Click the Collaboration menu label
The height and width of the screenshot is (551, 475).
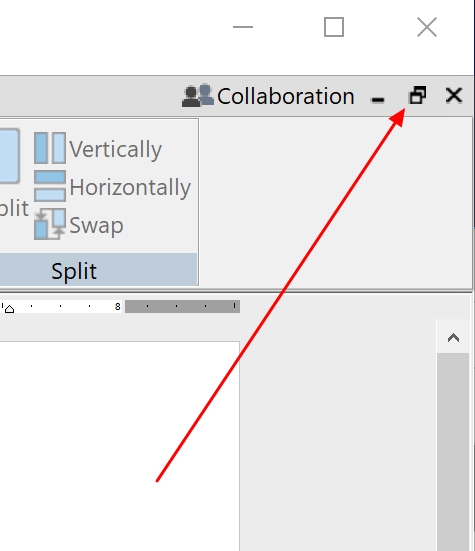pos(286,96)
